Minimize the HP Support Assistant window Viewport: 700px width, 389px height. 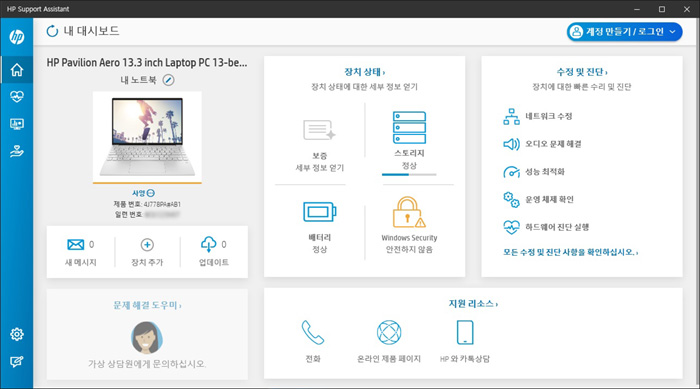click(637, 9)
